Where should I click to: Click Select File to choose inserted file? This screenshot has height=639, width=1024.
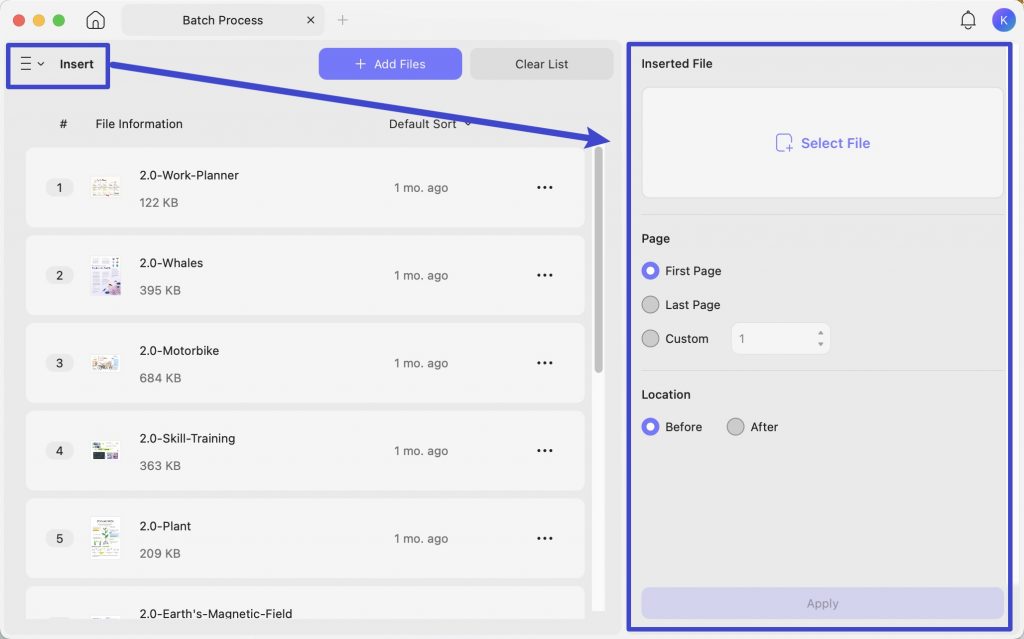tap(822, 143)
